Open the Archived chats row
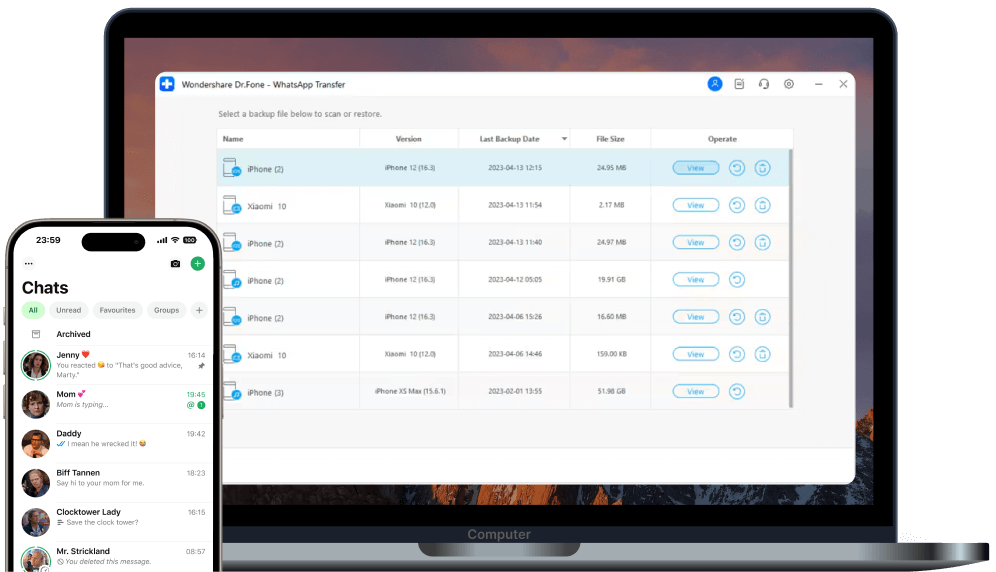This screenshot has height=572, width=996. (114, 334)
